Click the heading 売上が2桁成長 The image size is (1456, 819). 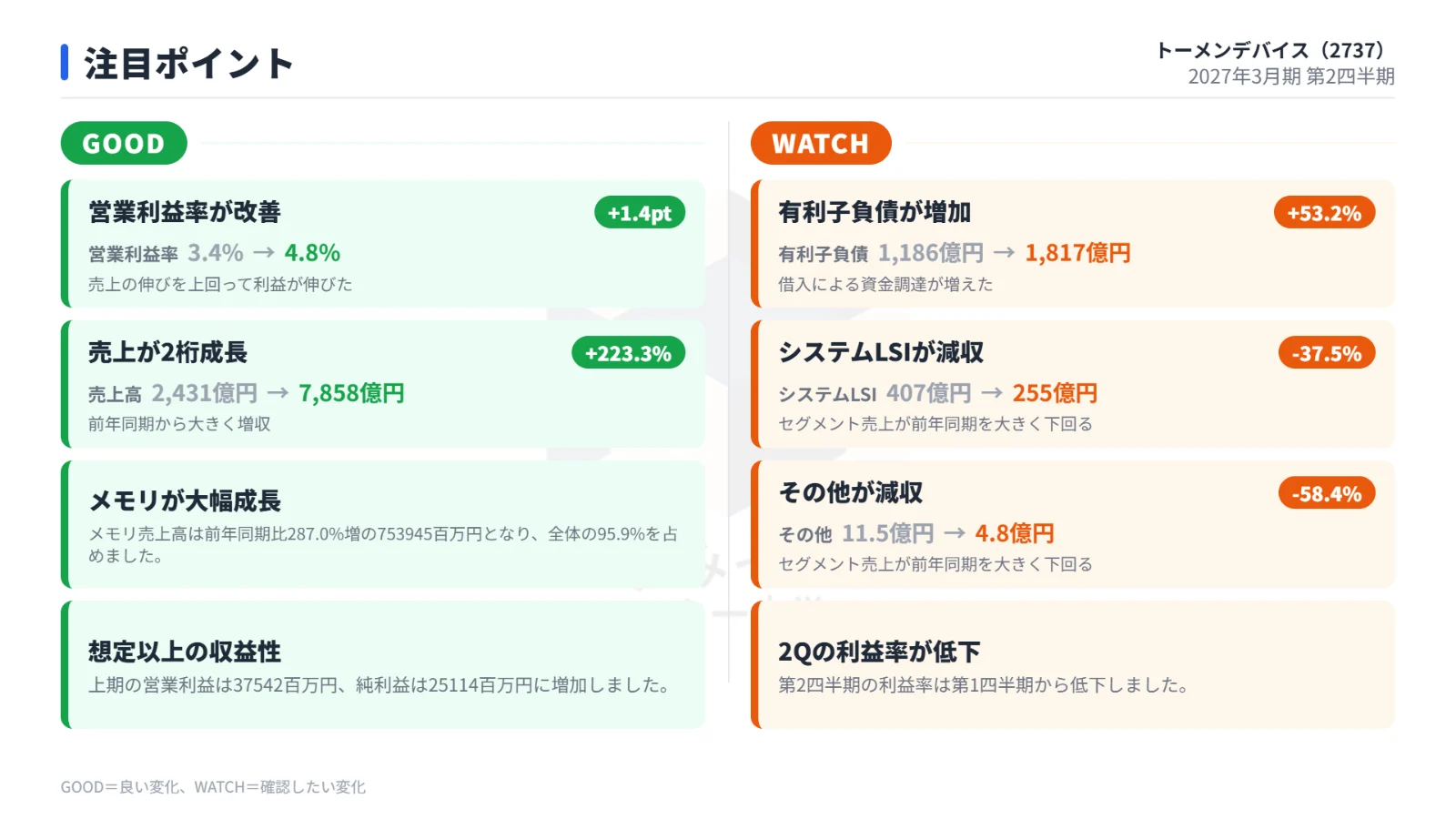coord(167,352)
